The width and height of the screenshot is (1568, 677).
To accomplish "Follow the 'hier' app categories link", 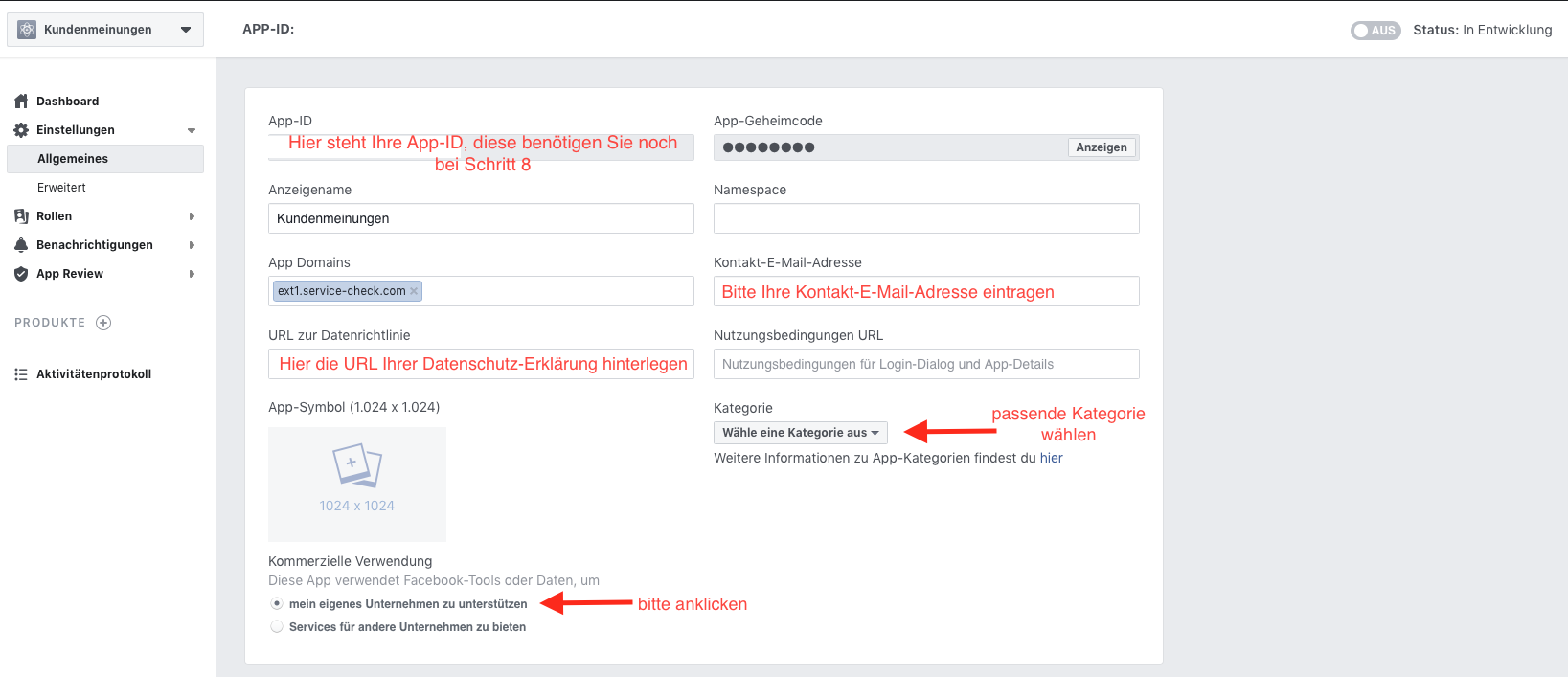I will point(1051,458).
